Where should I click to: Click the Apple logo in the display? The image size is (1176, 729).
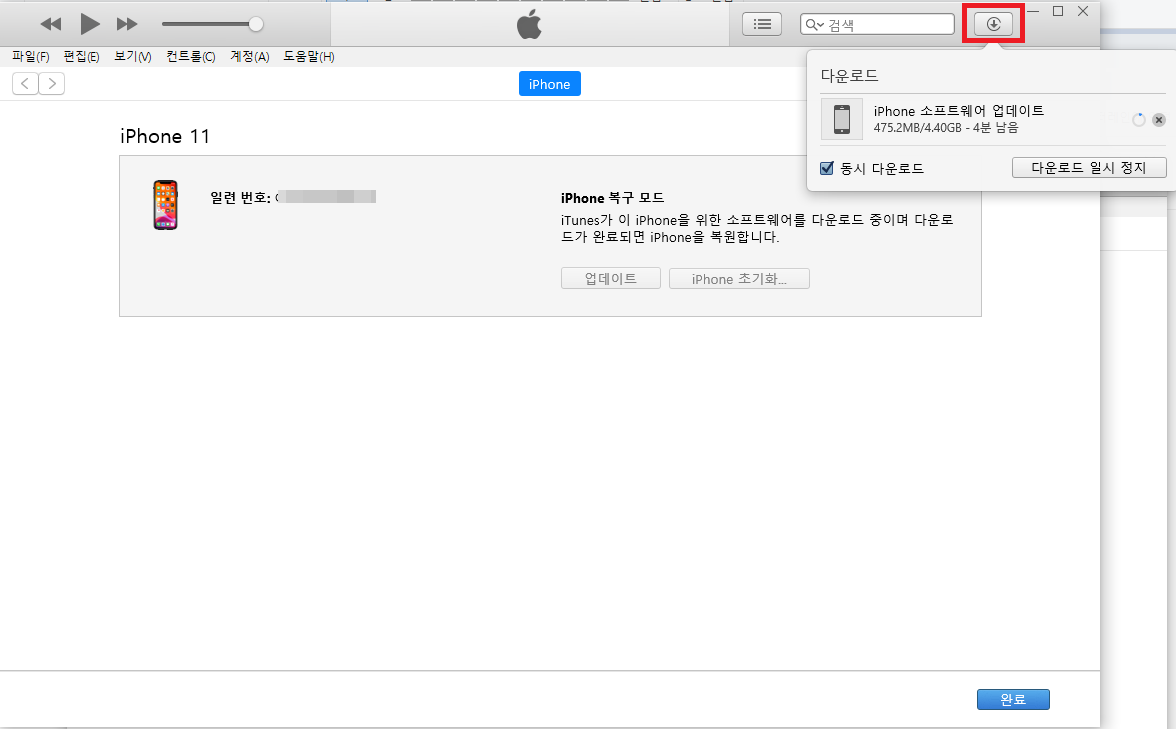[530, 25]
